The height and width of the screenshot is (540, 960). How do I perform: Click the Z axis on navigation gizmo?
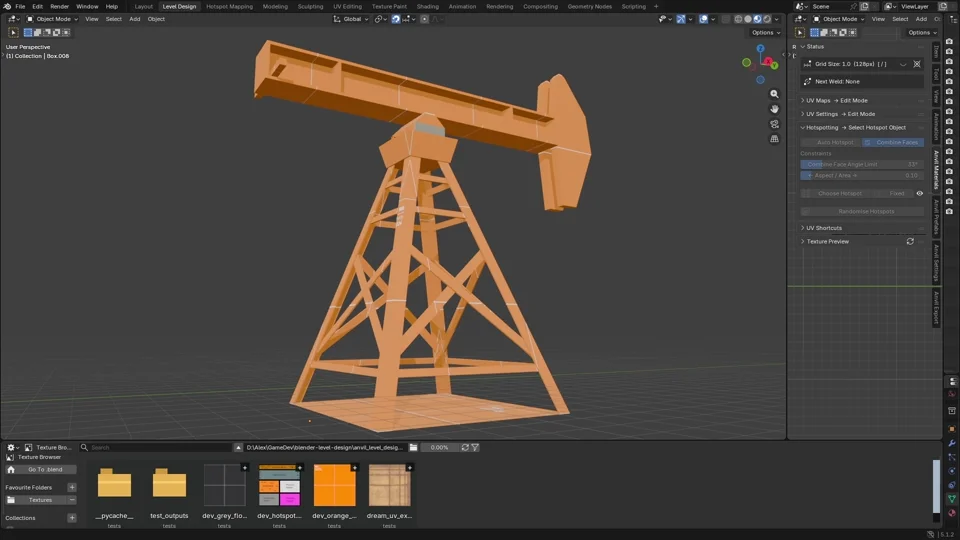[x=760, y=48]
